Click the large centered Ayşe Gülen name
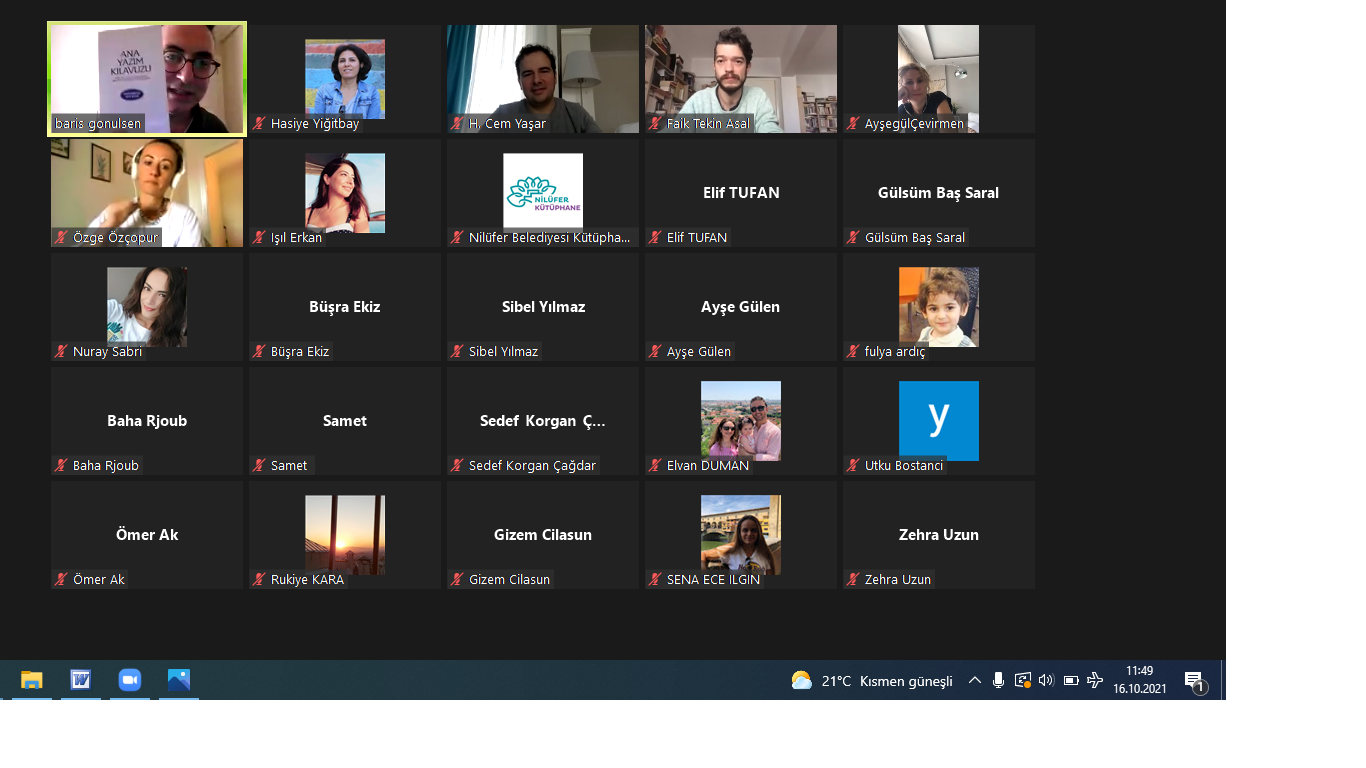 coord(741,307)
